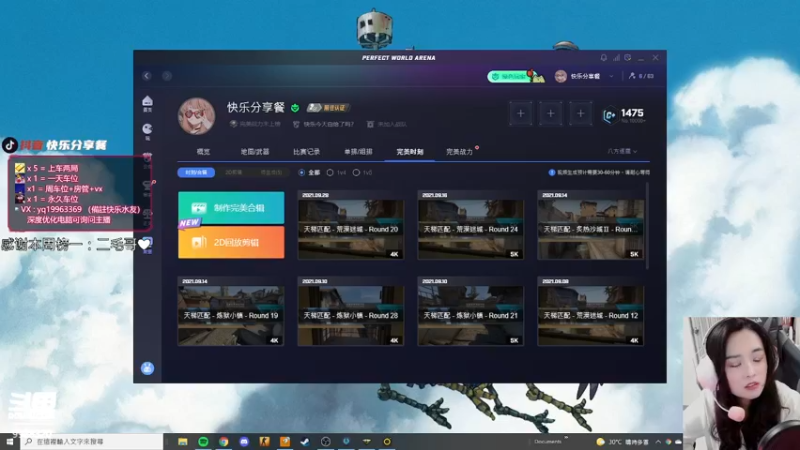Open the user avatar in top bar
Screen dimensions: 800x450
[x=561, y=76]
